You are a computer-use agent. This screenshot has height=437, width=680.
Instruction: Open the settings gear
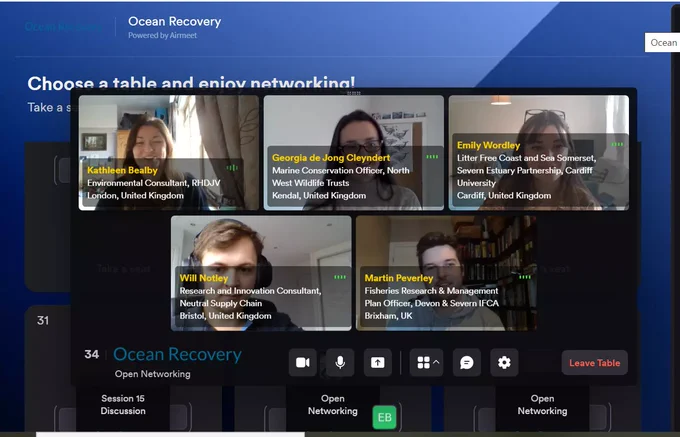click(504, 362)
